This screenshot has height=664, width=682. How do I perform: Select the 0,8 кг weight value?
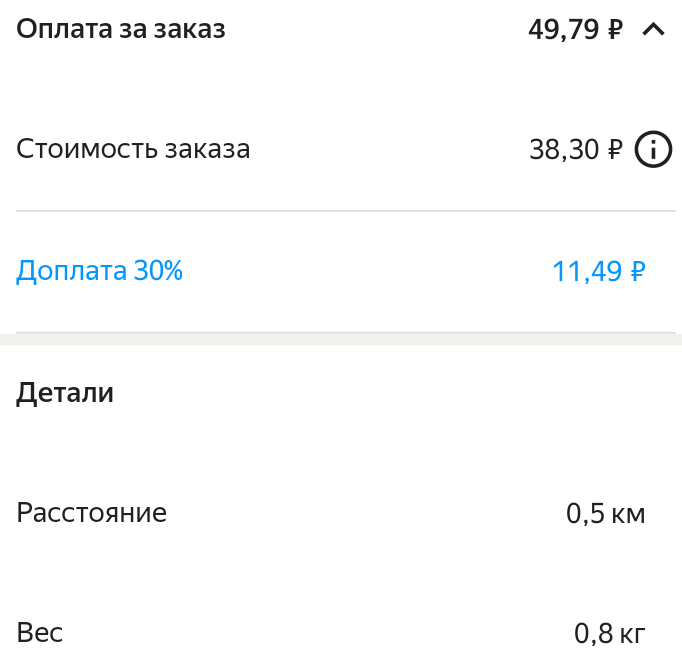609,633
